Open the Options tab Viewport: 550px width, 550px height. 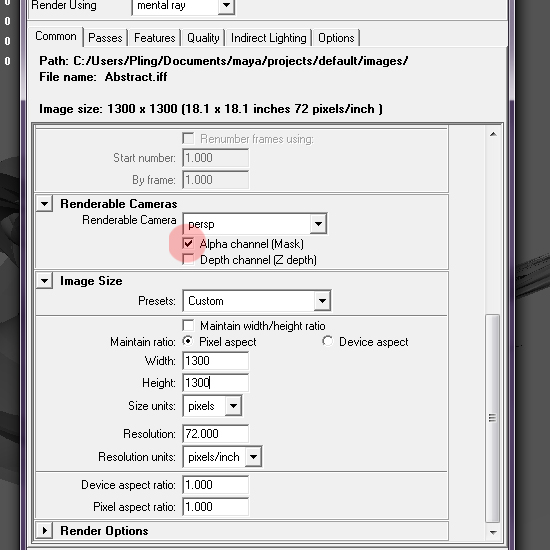(x=336, y=38)
